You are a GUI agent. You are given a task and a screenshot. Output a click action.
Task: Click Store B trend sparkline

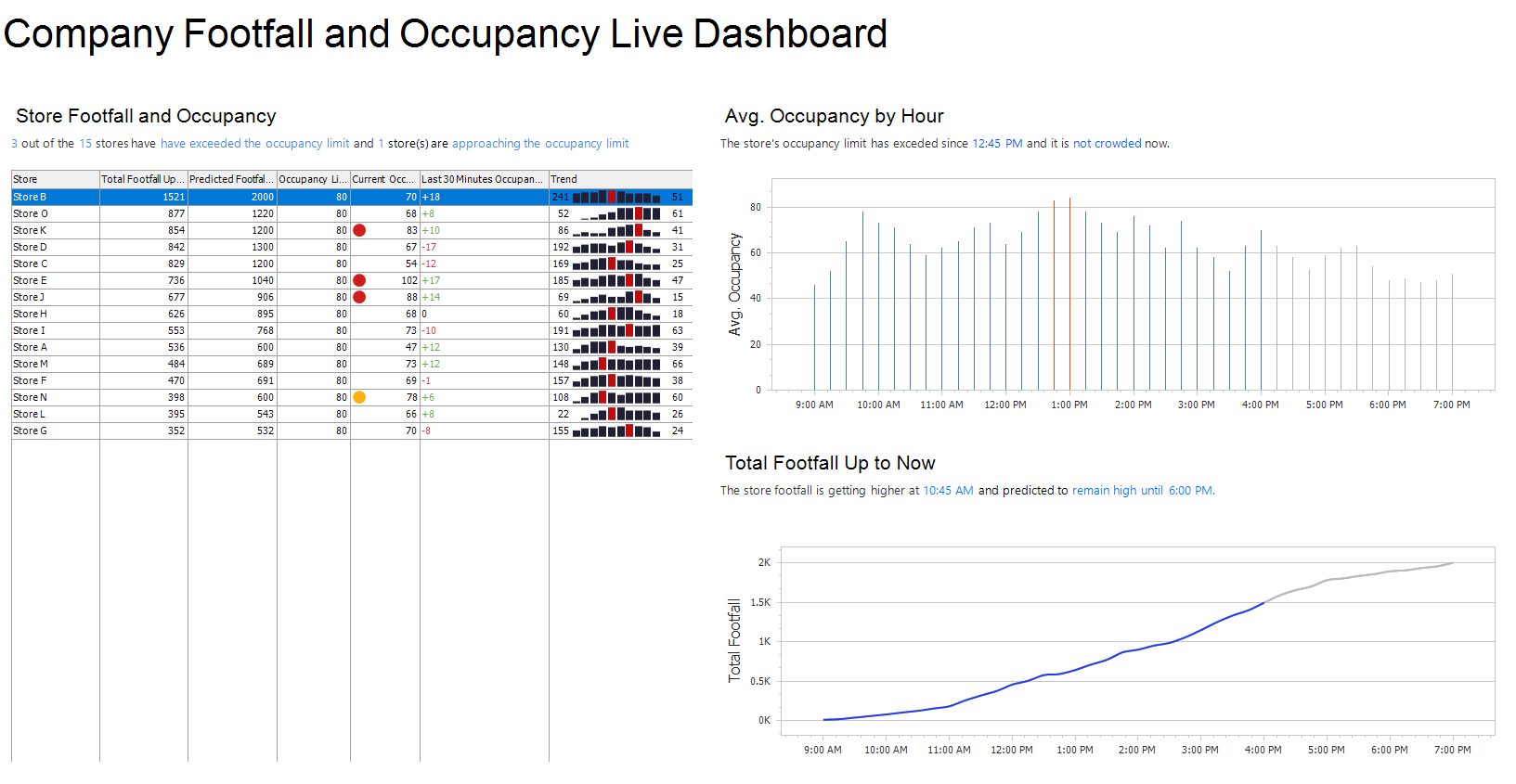click(616, 197)
